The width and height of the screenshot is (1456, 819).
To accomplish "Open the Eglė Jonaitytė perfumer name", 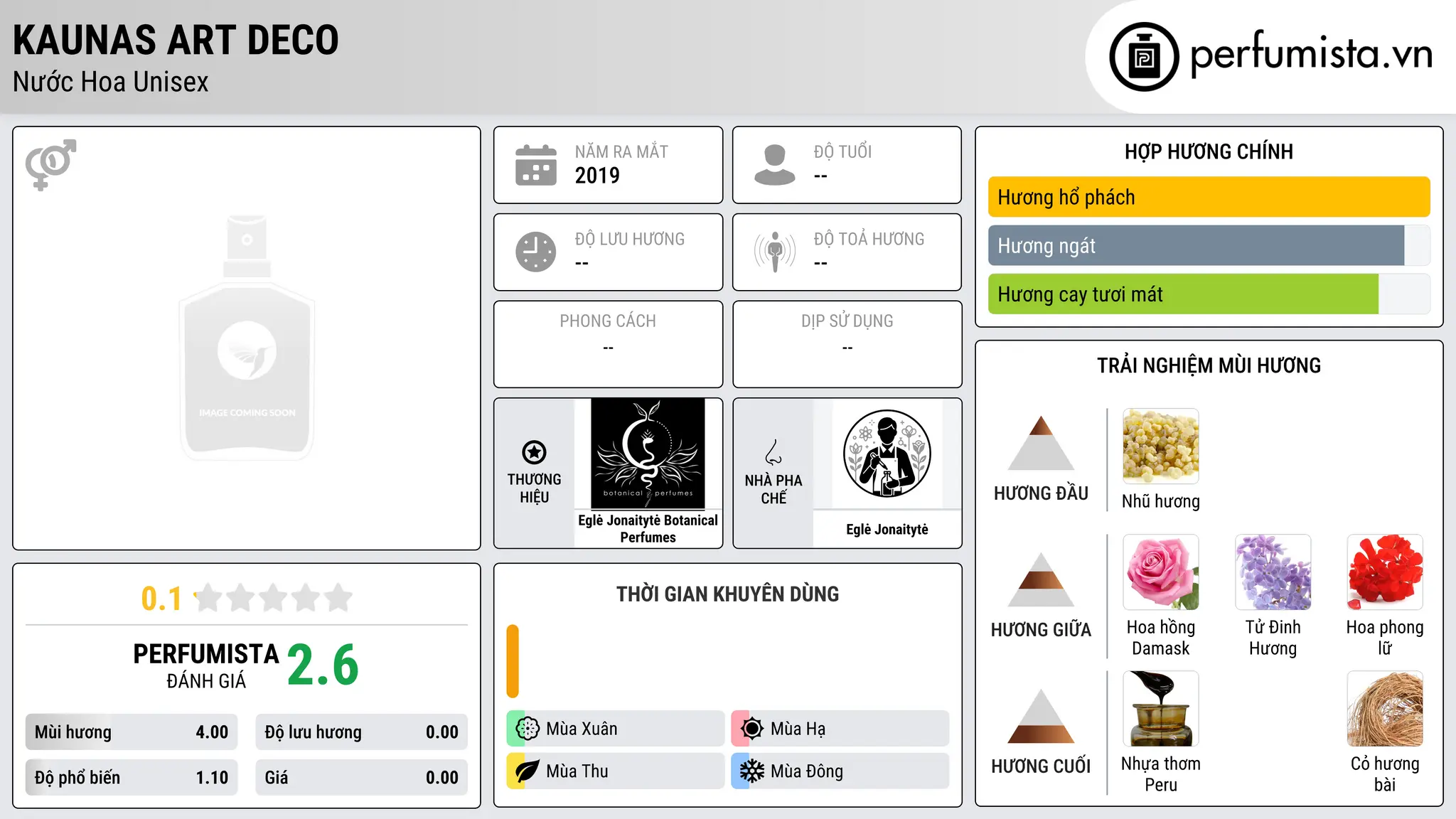I will [887, 530].
